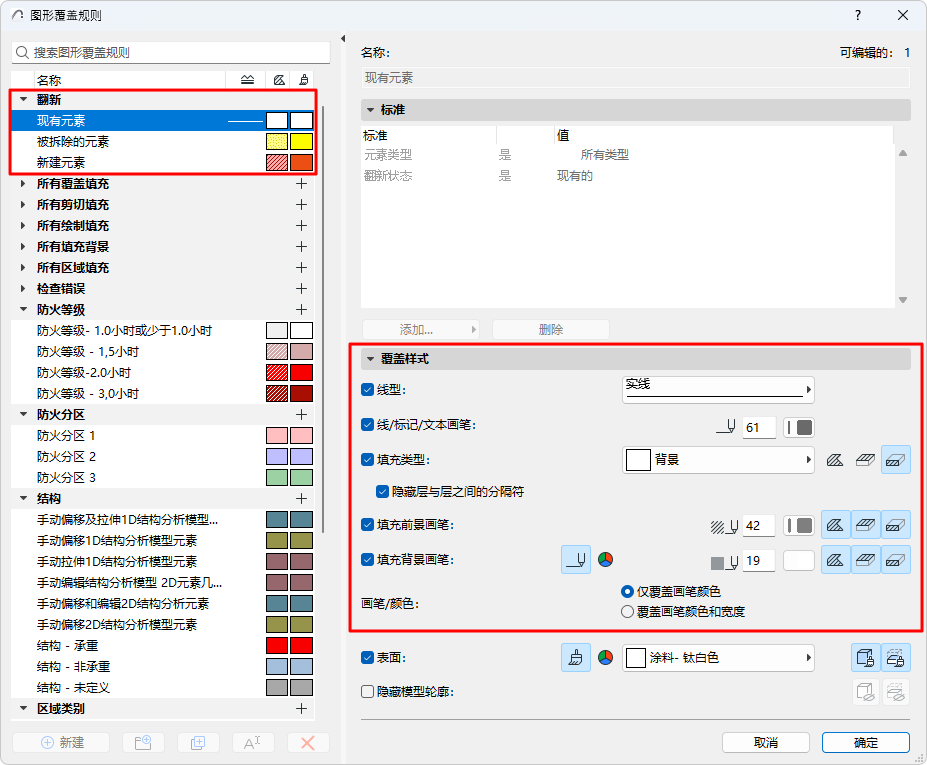Toggle the second surface override icon in 表面 row
The width and height of the screenshot is (927, 765).
tap(896, 657)
